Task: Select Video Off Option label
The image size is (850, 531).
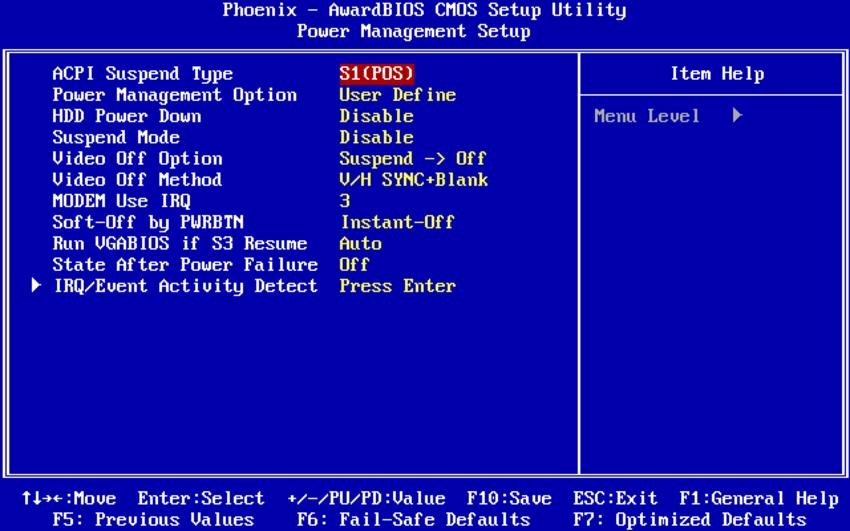Action: pos(137,159)
